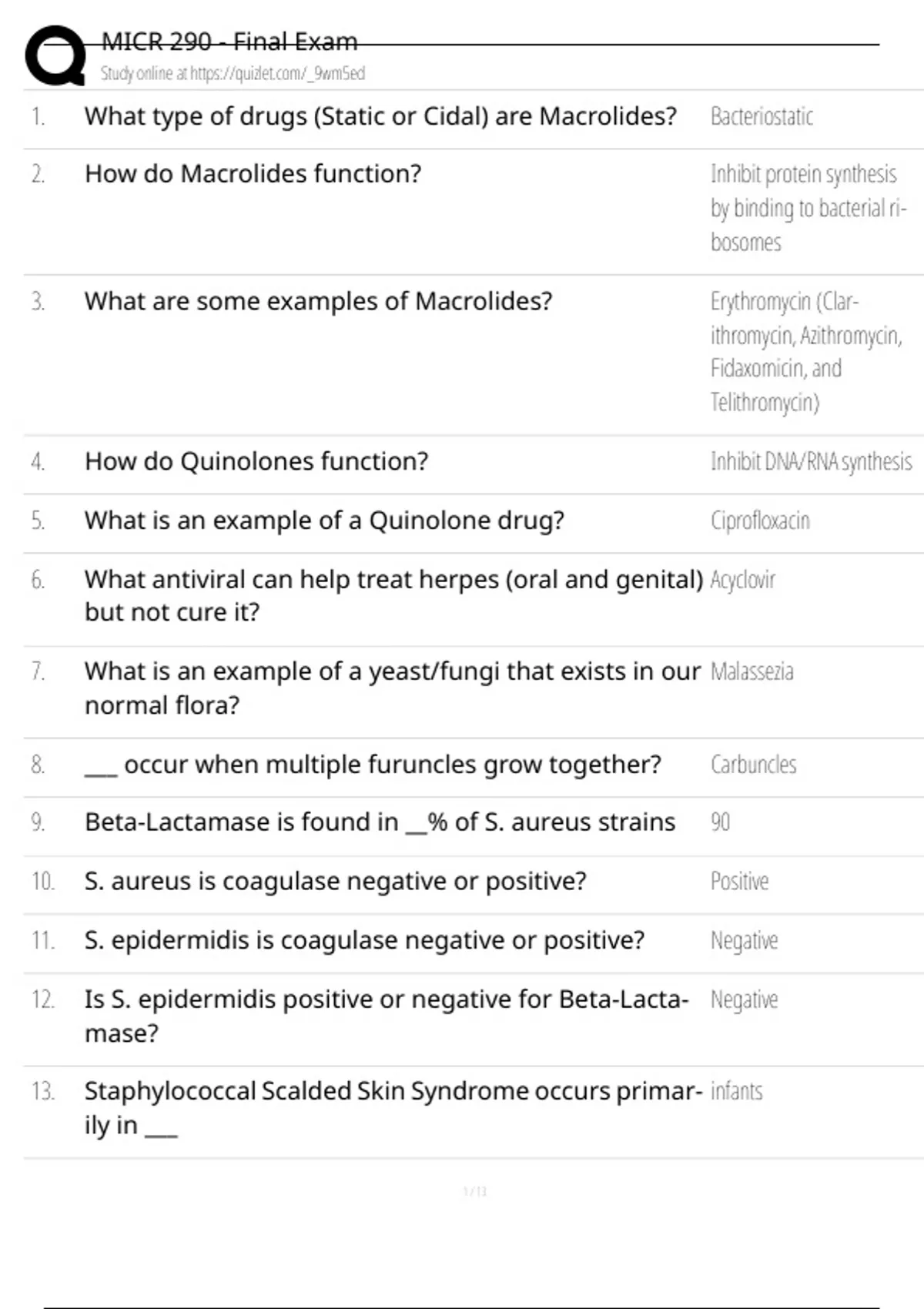This screenshot has height=1309, width=924.
Task: Select 'How do Quinolones function?' question
Action: coord(256,461)
